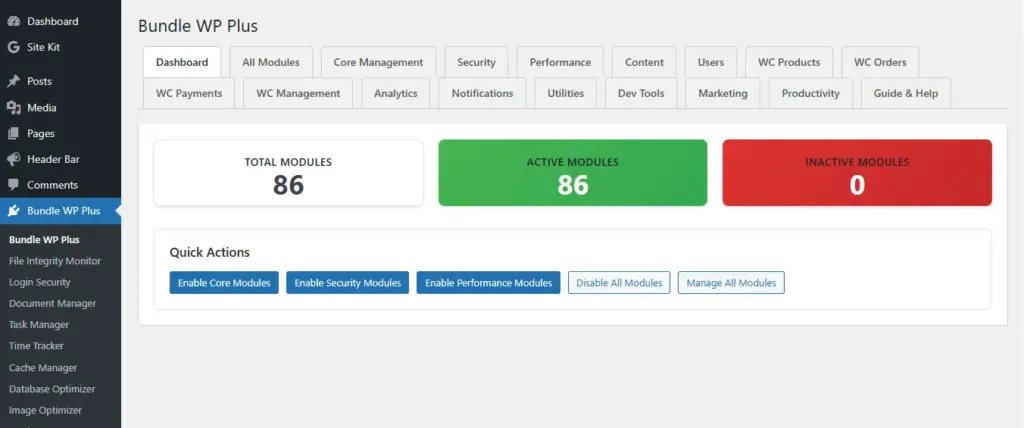
Task: Click the Comments speech bubble icon
Action: [x=13, y=185]
